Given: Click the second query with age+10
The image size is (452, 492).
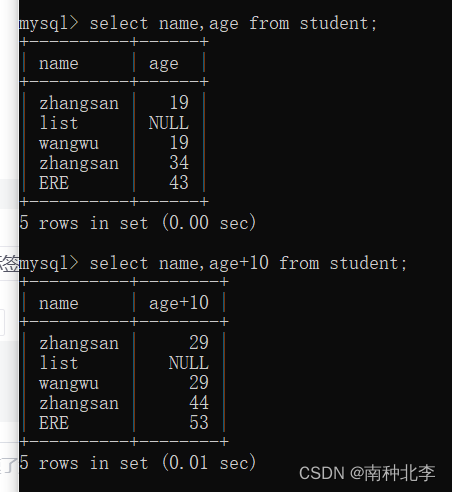Looking at the screenshot, I should (213, 264).
